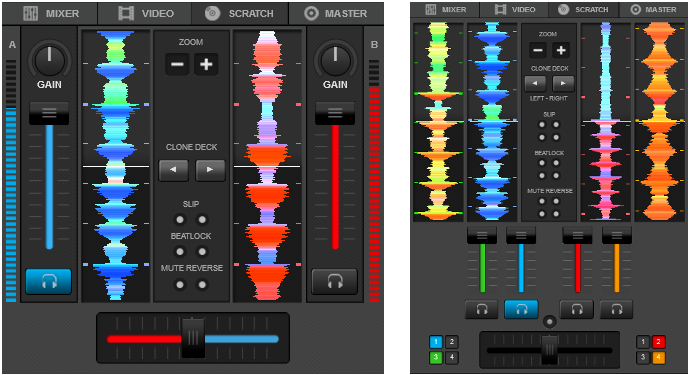This screenshot has height=375, width=690.
Task: Click clone deck right arrow in left panel
Action: pos(210,169)
